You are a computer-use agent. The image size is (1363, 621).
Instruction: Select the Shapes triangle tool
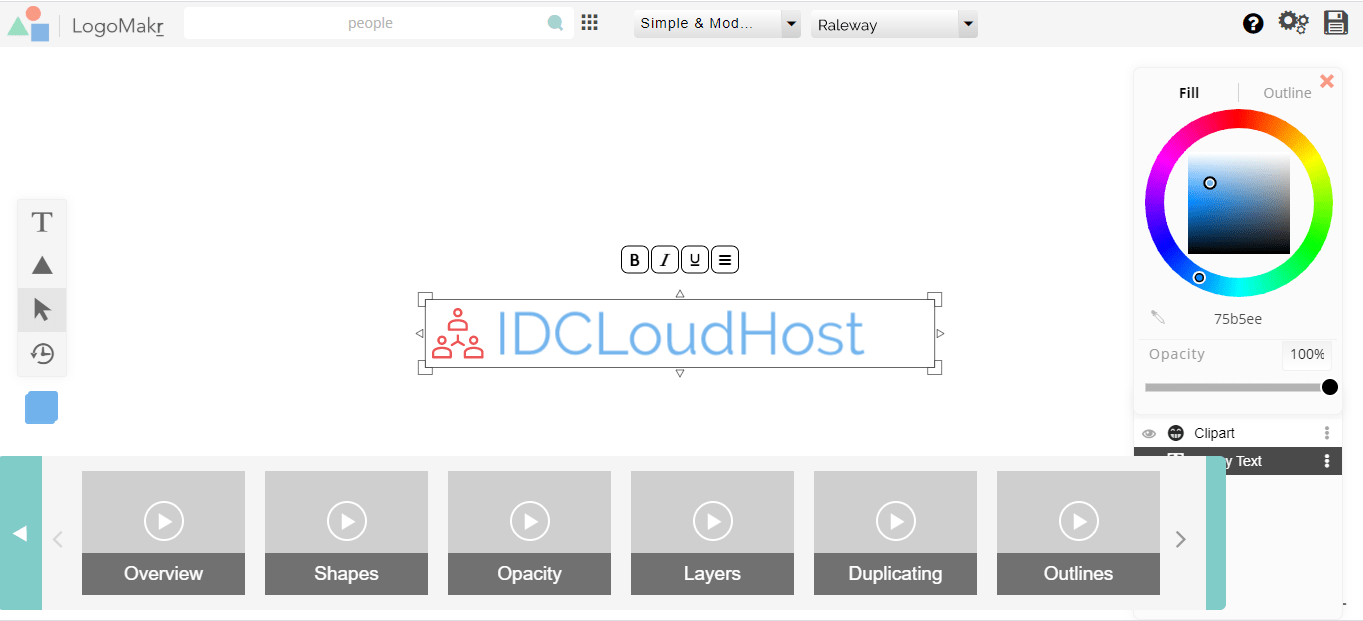(42, 266)
